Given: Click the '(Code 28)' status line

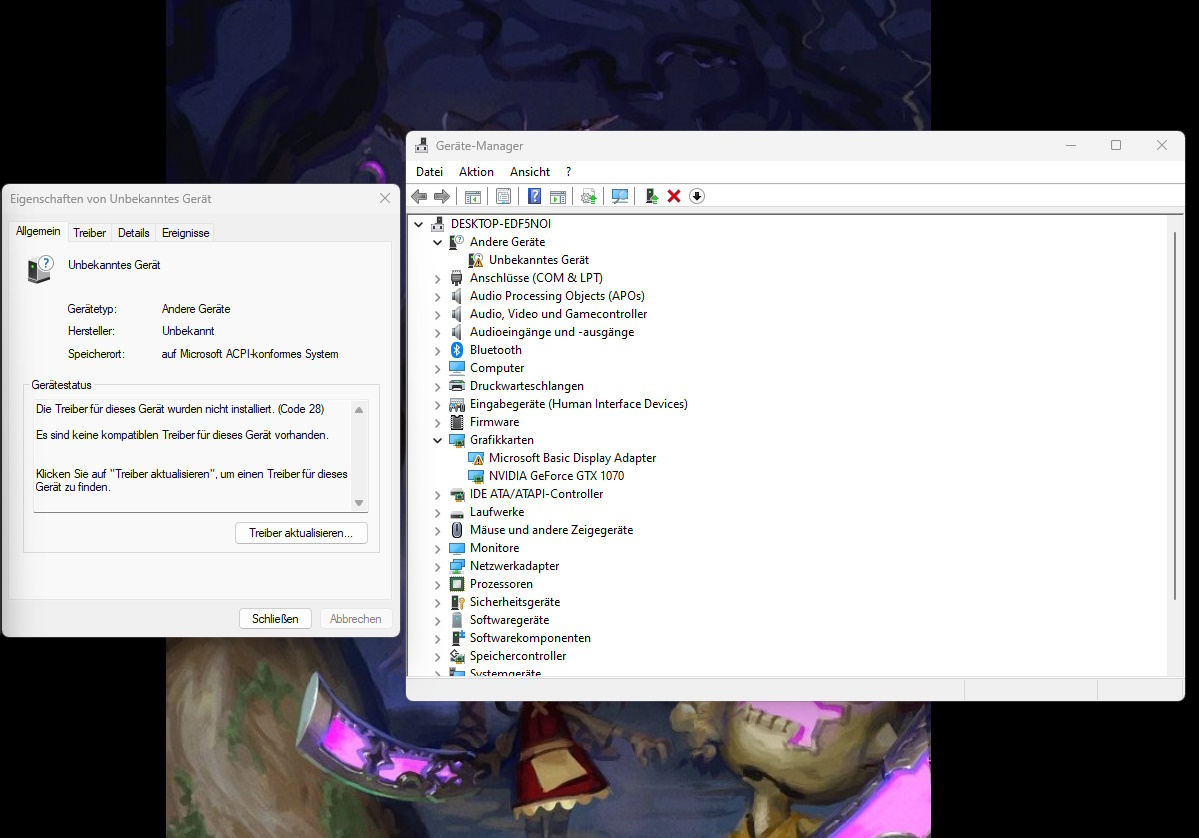Looking at the screenshot, I should (x=180, y=409).
